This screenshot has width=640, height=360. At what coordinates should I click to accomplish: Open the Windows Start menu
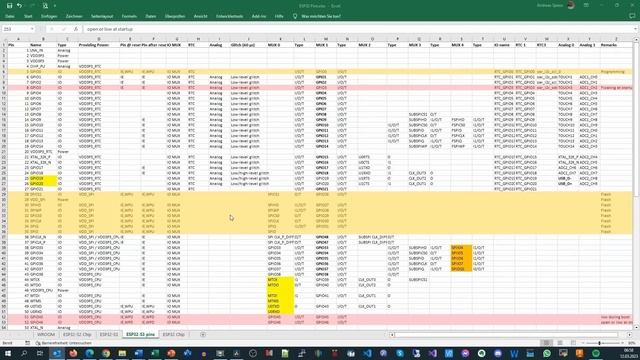(x=7, y=353)
